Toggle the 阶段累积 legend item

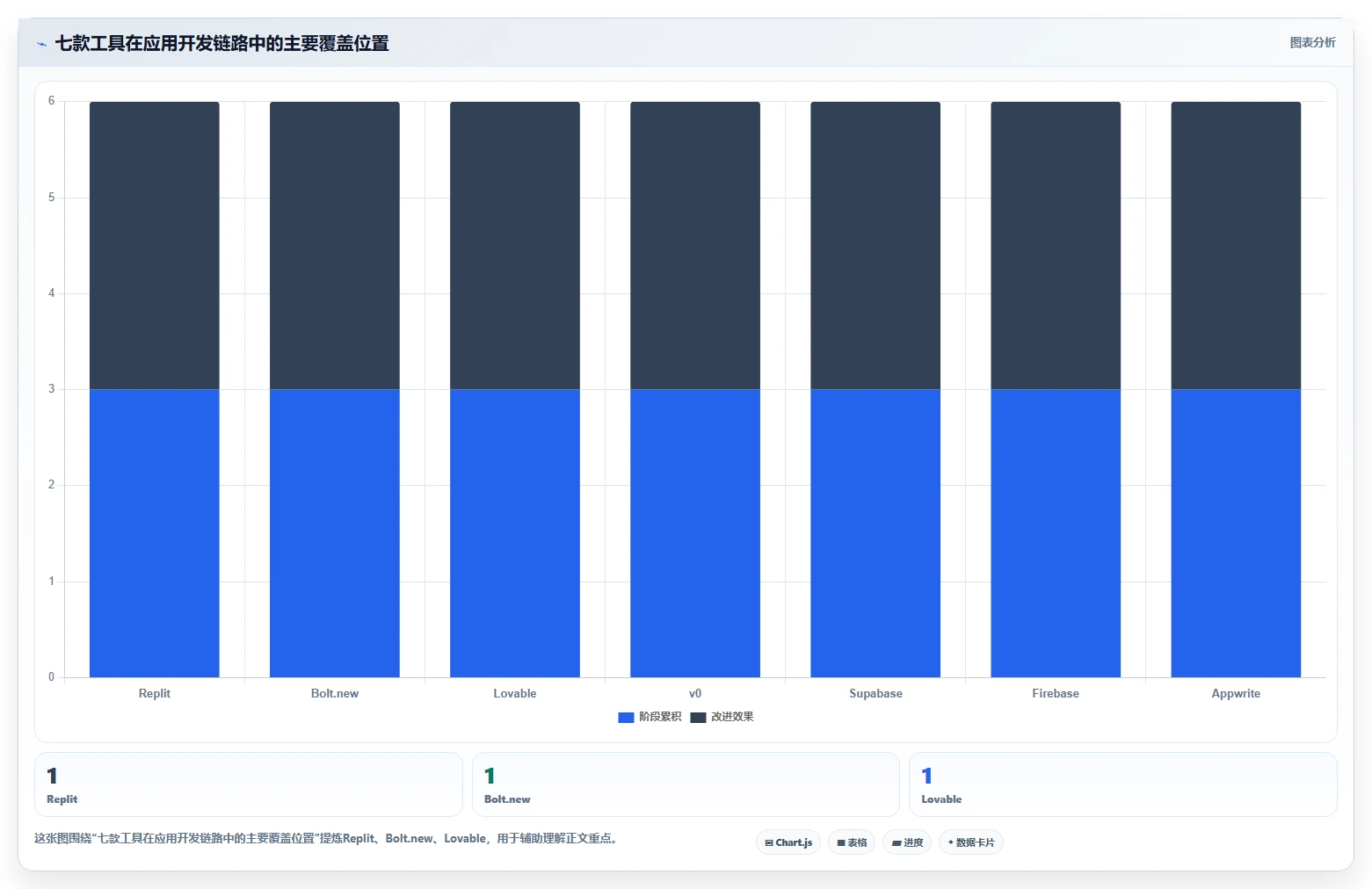(650, 717)
